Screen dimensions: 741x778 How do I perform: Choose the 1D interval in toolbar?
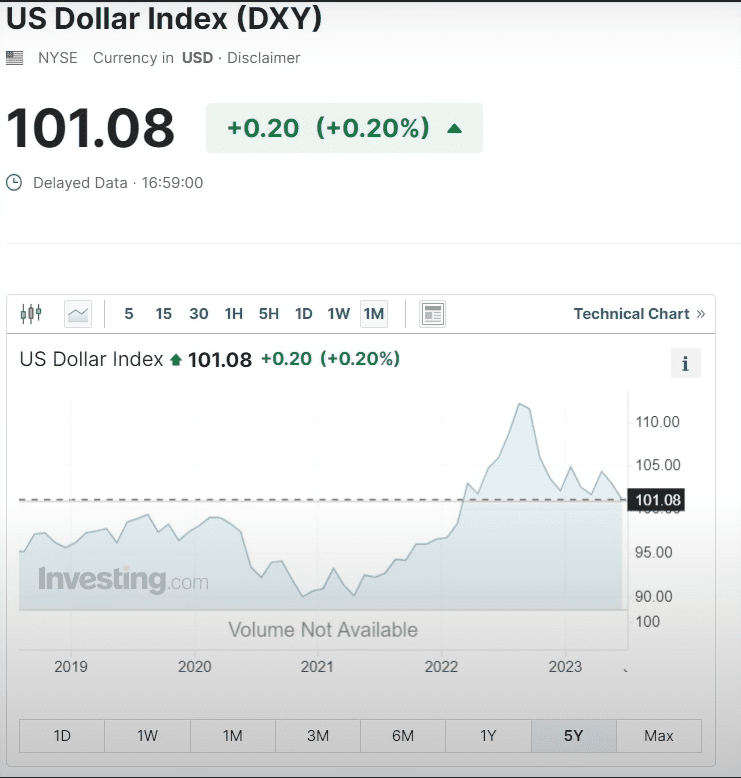[304, 314]
